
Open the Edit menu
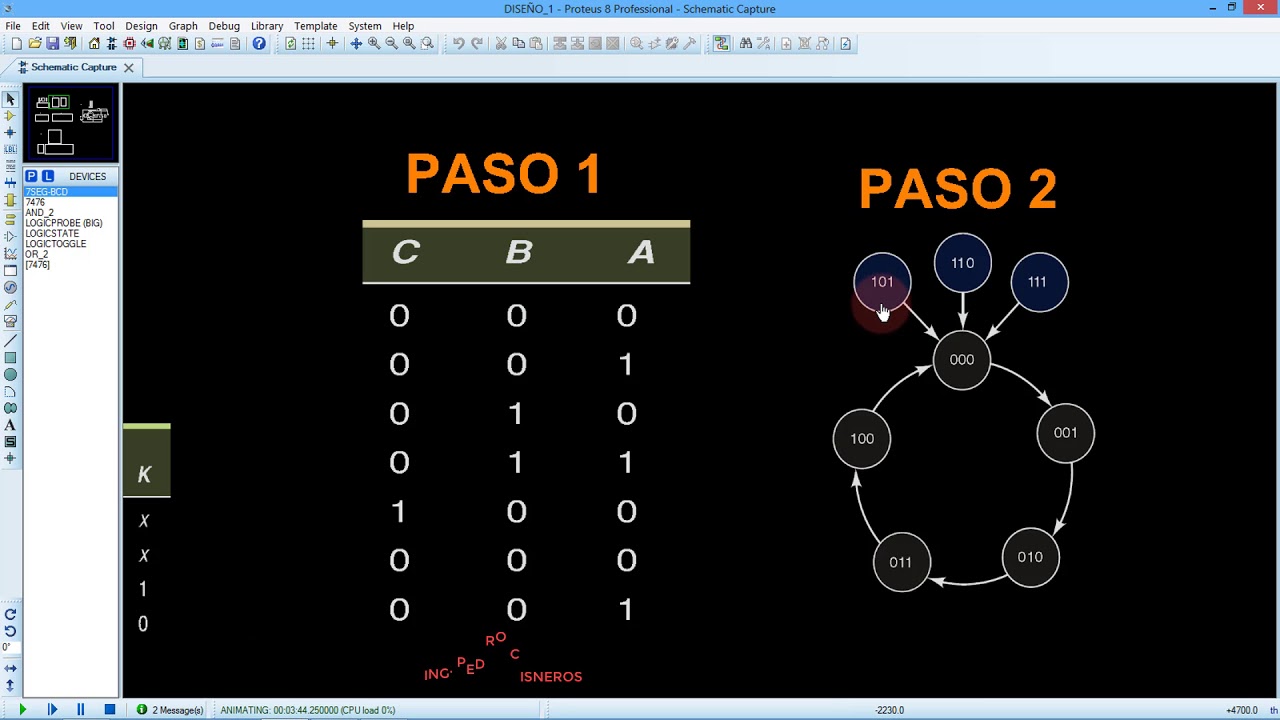41,26
